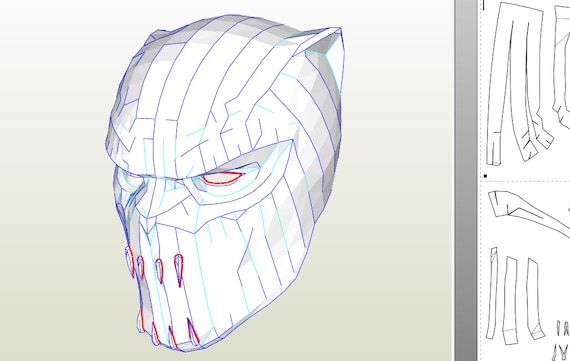Screen dimensions: 570x361
Task: Pick the rightmost upper fang on the mask
Action: pos(178,270)
